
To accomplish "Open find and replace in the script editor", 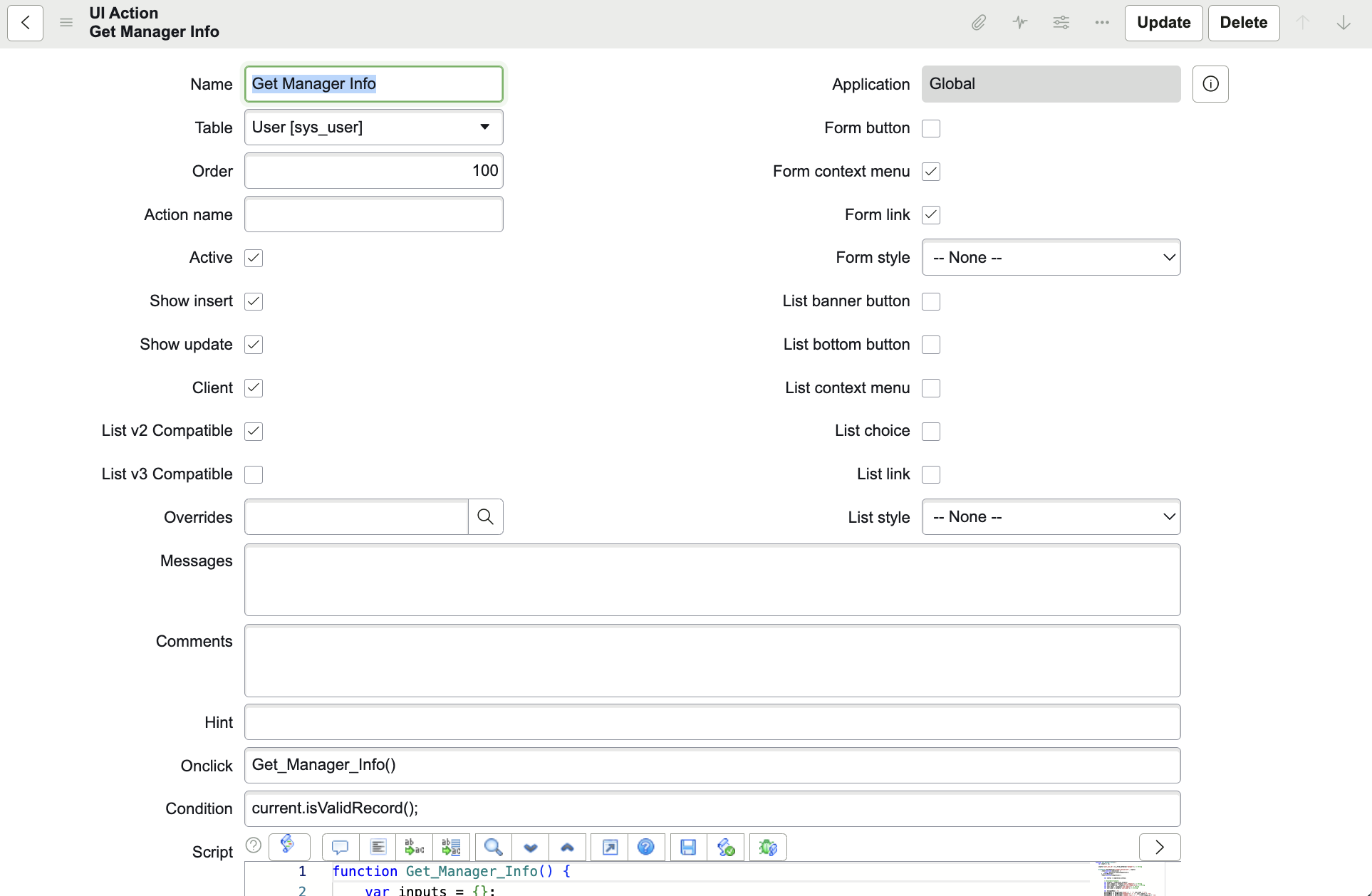I will tap(493, 847).
